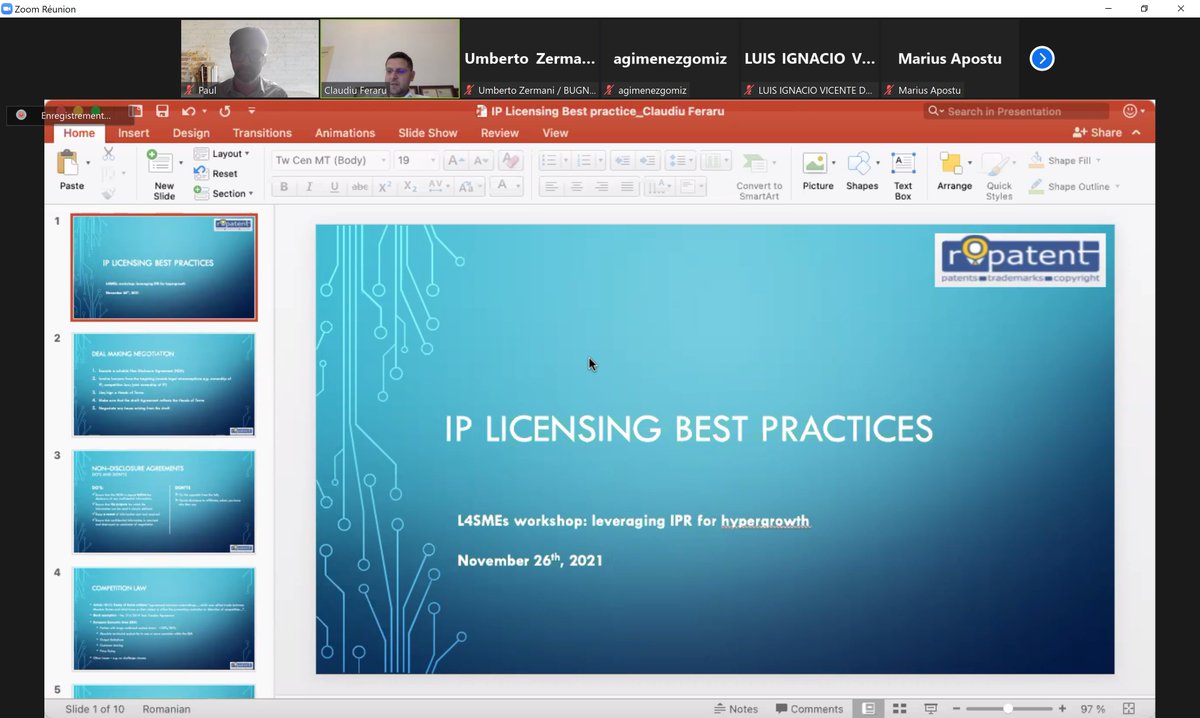Click Fit slide to window icon
This screenshot has height=718, width=1200.
coord(1127,708)
